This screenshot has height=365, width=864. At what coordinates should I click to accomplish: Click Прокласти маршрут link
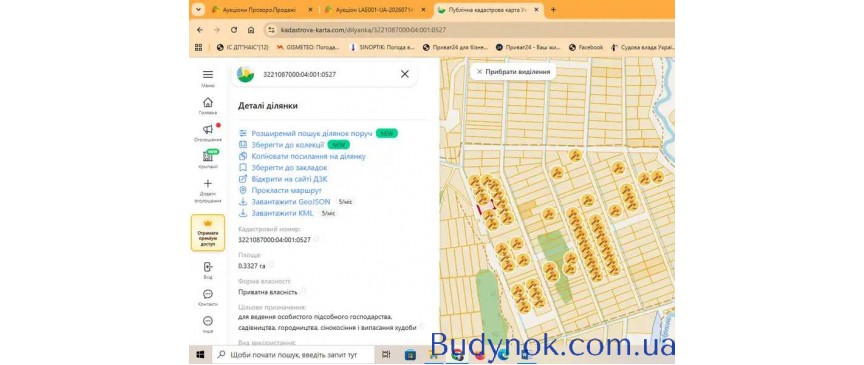pos(287,190)
